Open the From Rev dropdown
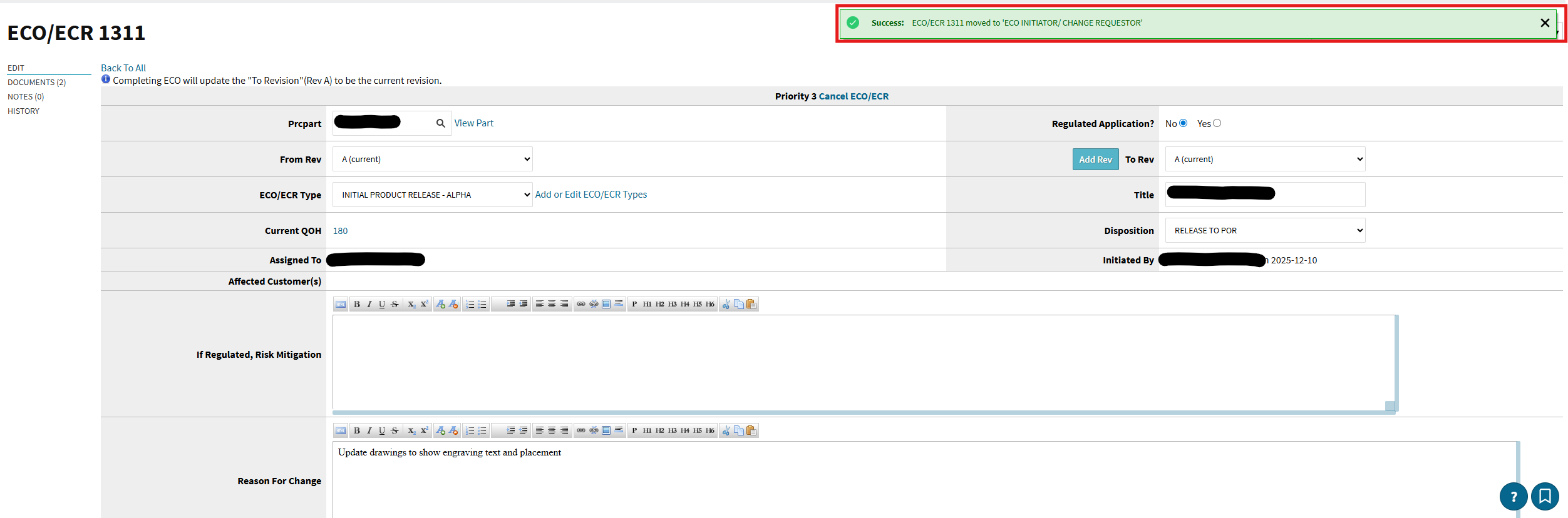The height and width of the screenshot is (518, 1568). (432, 160)
